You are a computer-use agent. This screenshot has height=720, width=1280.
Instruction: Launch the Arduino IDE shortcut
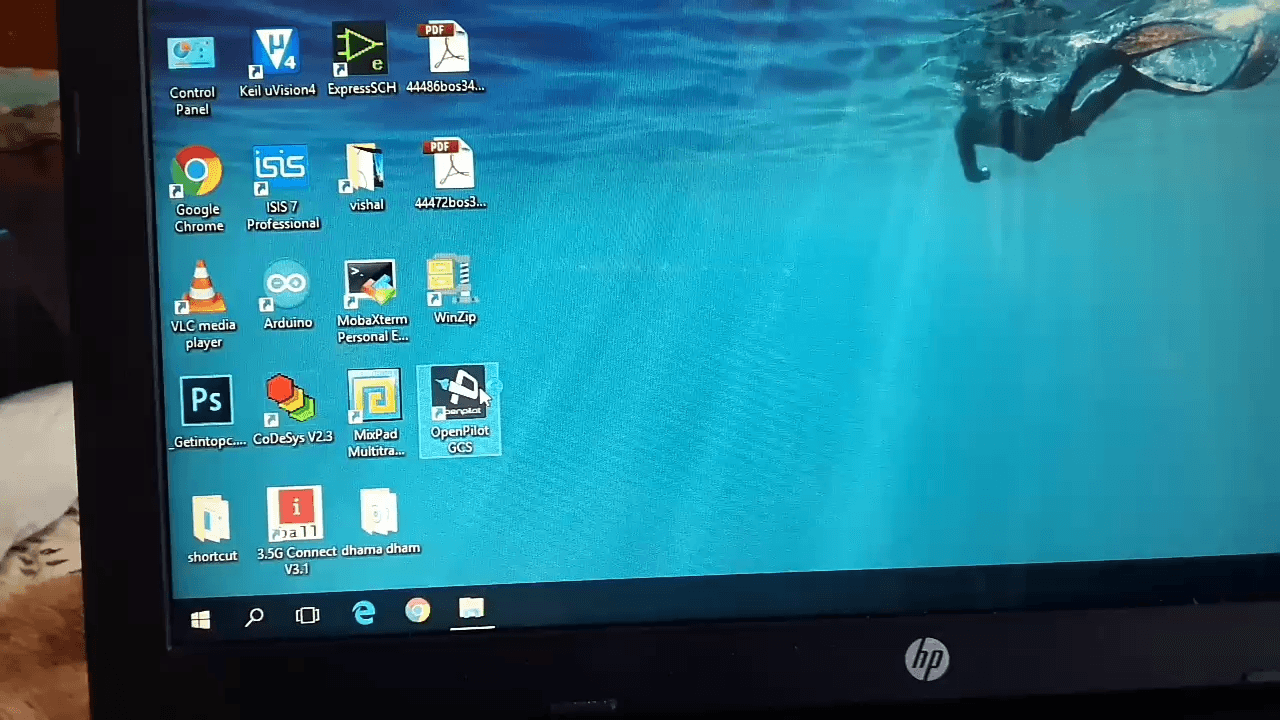(287, 287)
